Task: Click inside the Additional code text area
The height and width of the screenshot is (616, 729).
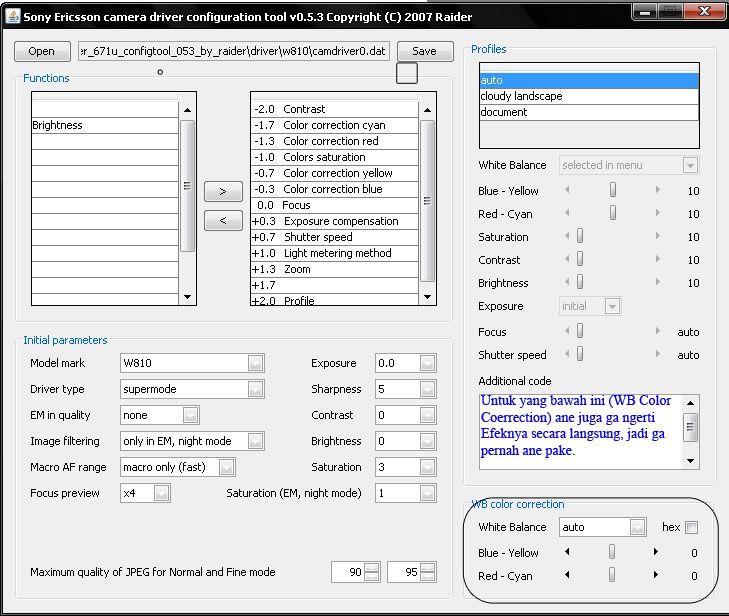Action: coord(581,431)
